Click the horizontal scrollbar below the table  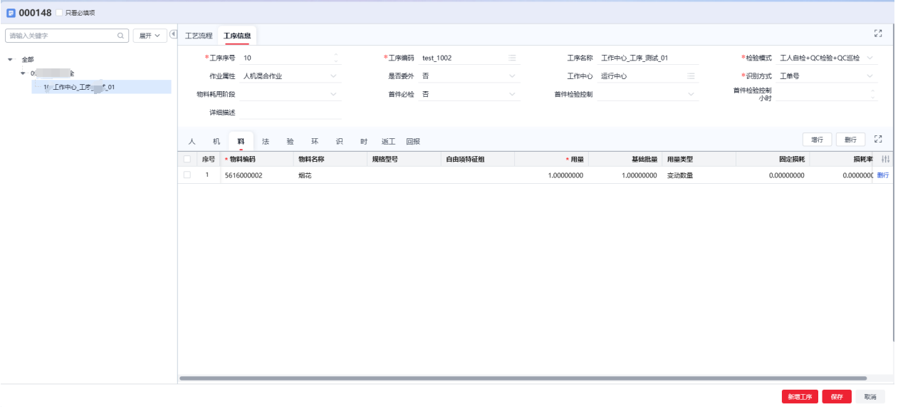click(x=523, y=378)
